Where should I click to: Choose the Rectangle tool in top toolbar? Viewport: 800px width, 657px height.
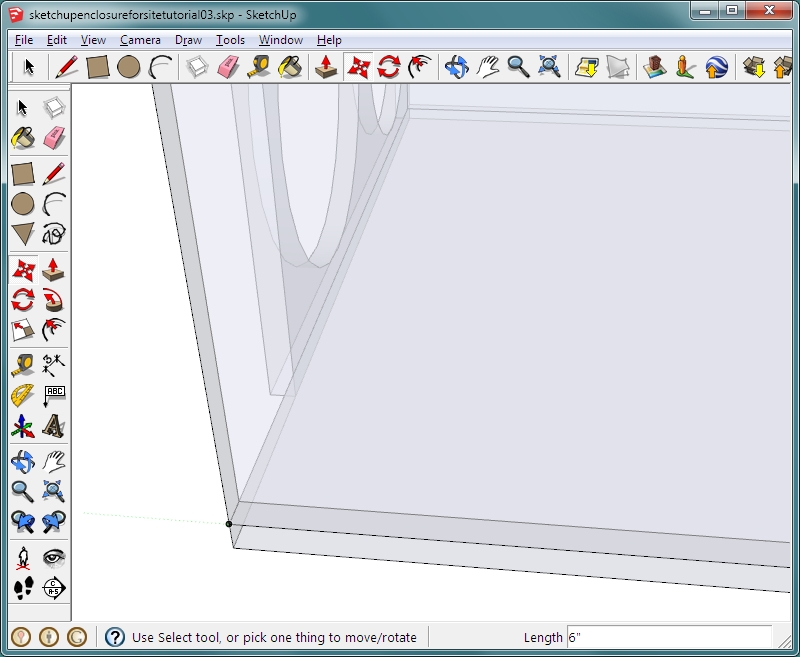[97, 67]
